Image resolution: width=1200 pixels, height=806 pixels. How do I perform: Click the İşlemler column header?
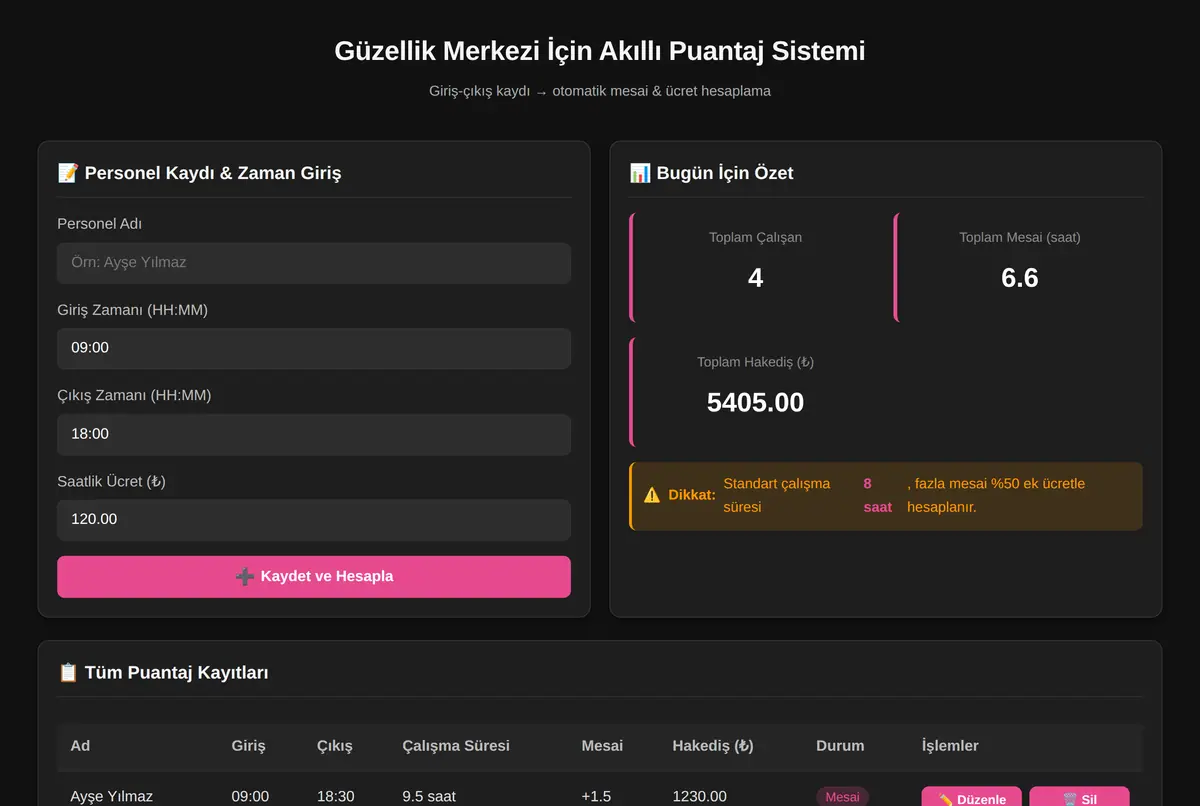[950, 746]
